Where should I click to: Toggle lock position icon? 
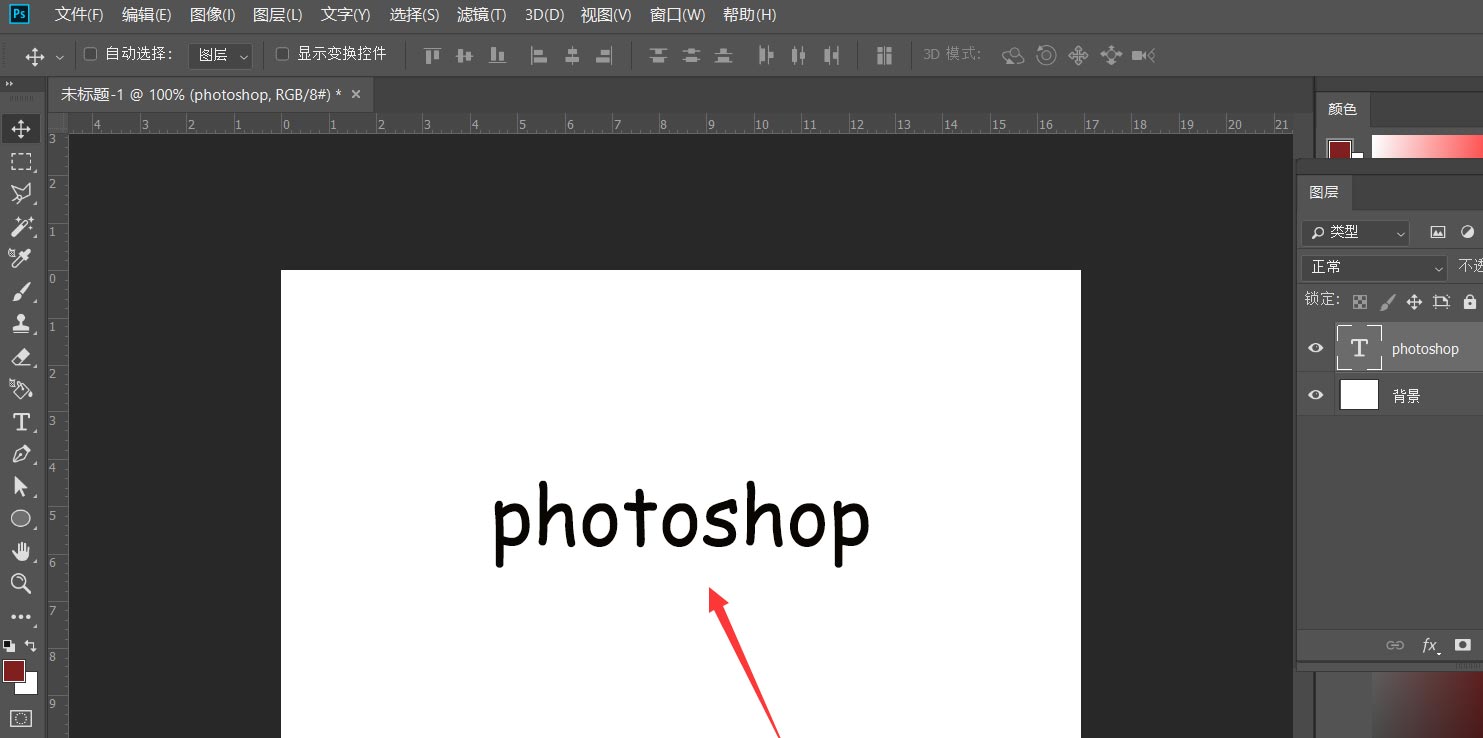(x=1414, y=301)
